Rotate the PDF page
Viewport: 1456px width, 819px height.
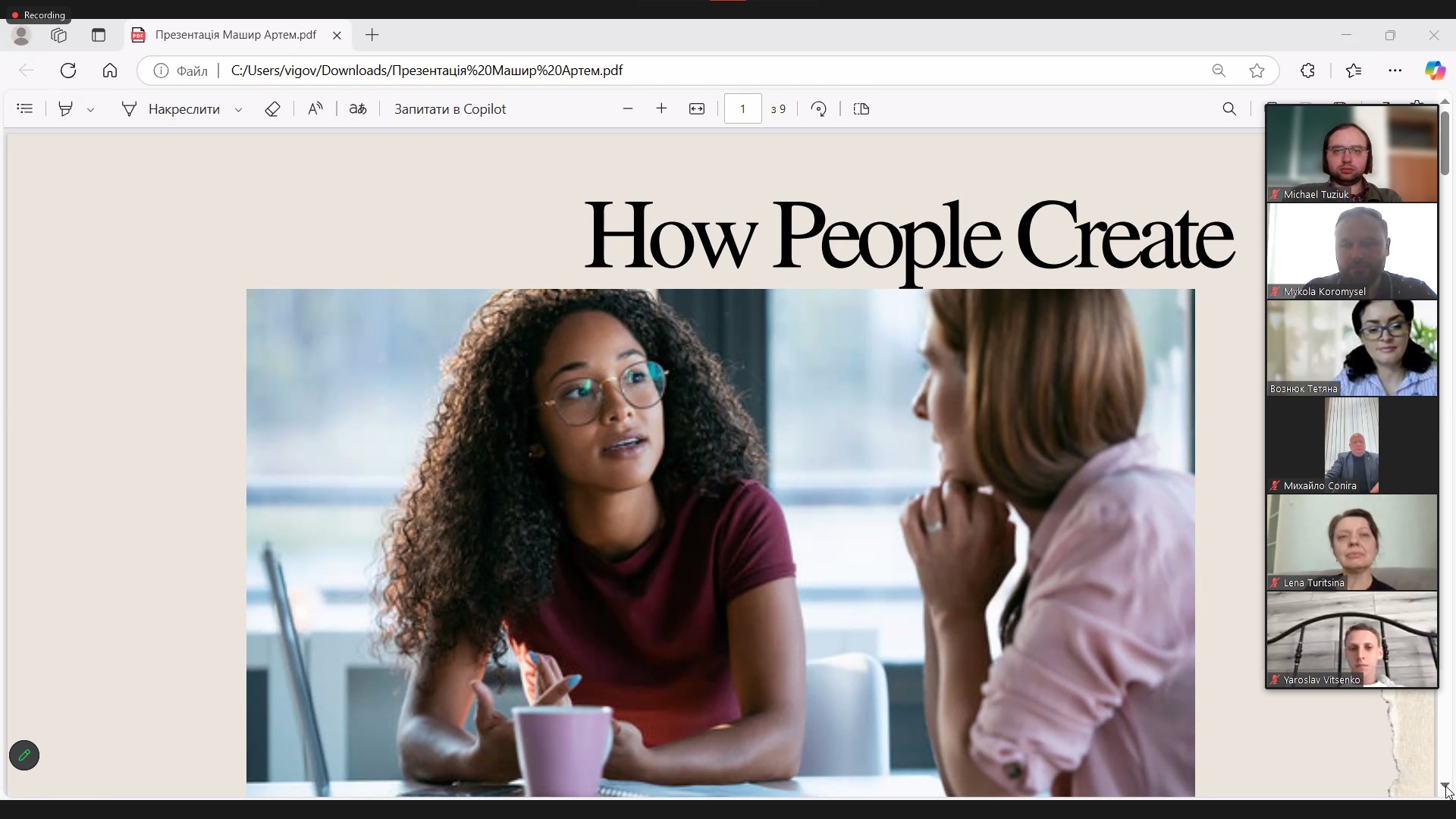[818, 109]
